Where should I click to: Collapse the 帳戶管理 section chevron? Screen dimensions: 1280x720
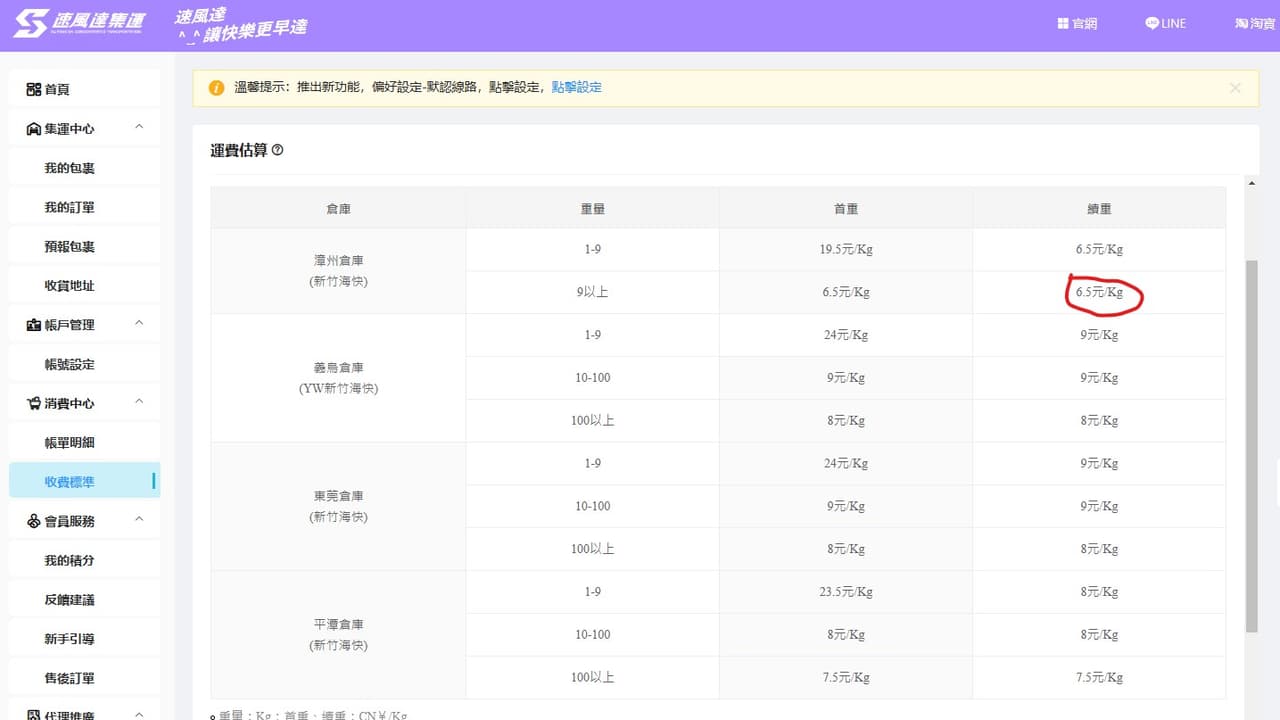(139, 324)
